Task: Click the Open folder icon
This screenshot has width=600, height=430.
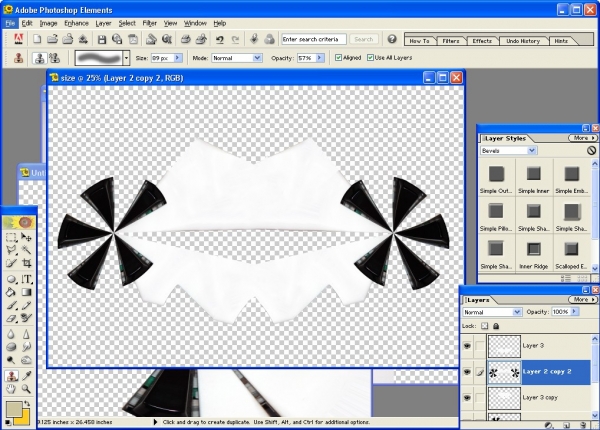Action: pos(52,39)
